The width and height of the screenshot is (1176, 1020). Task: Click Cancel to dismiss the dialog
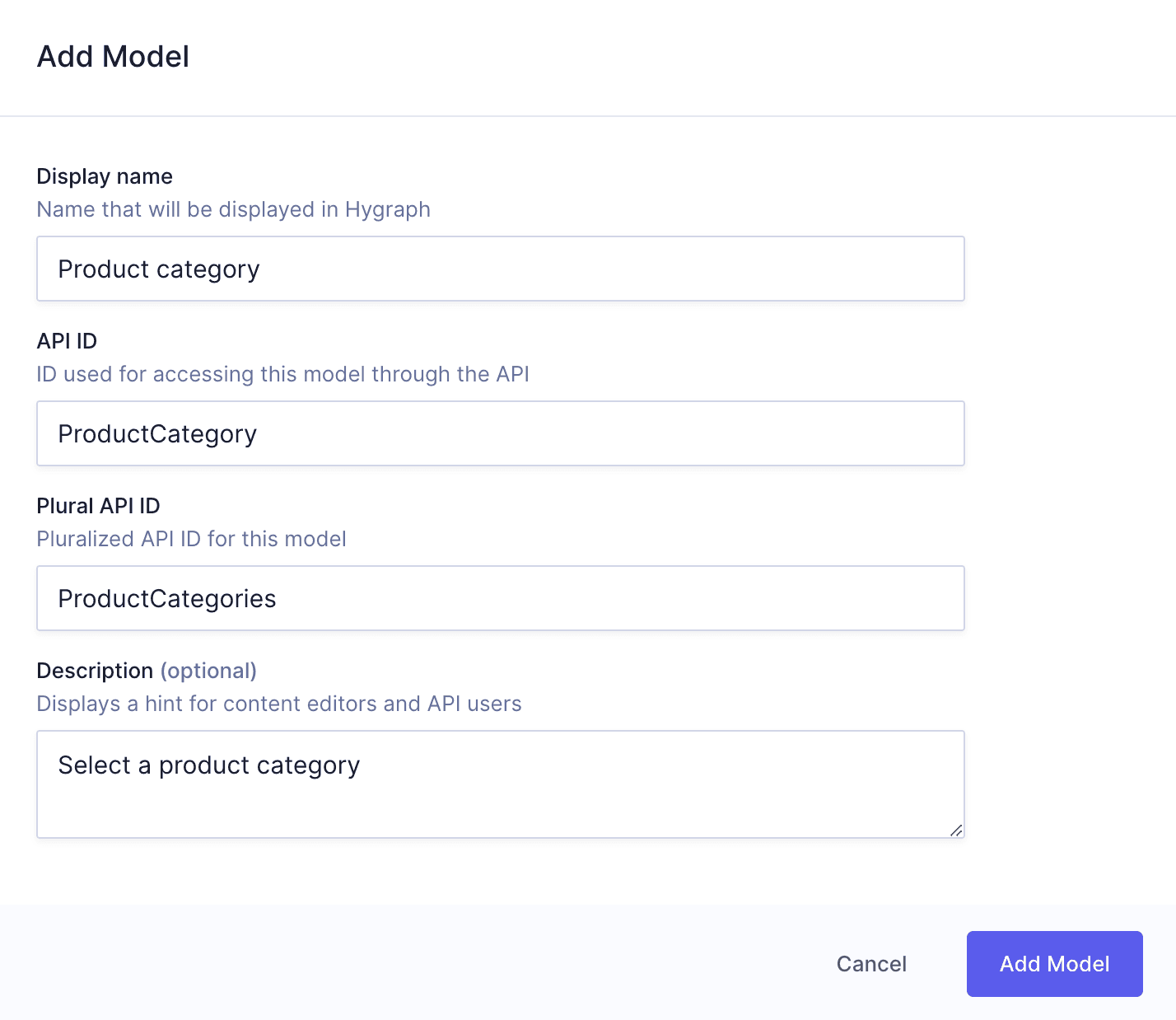point(871,964)
